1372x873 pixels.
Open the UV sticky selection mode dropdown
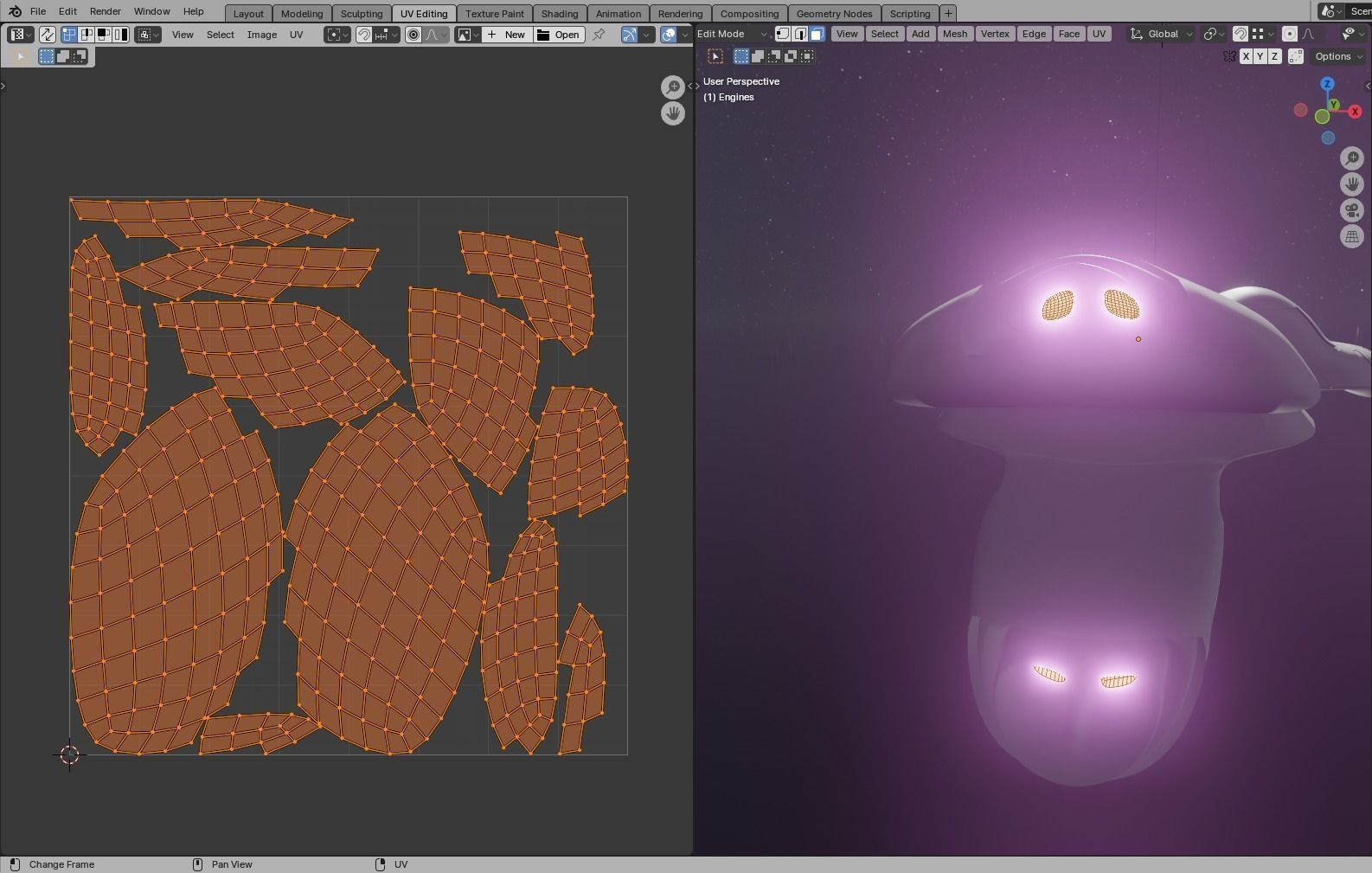(x=148, y=35)
